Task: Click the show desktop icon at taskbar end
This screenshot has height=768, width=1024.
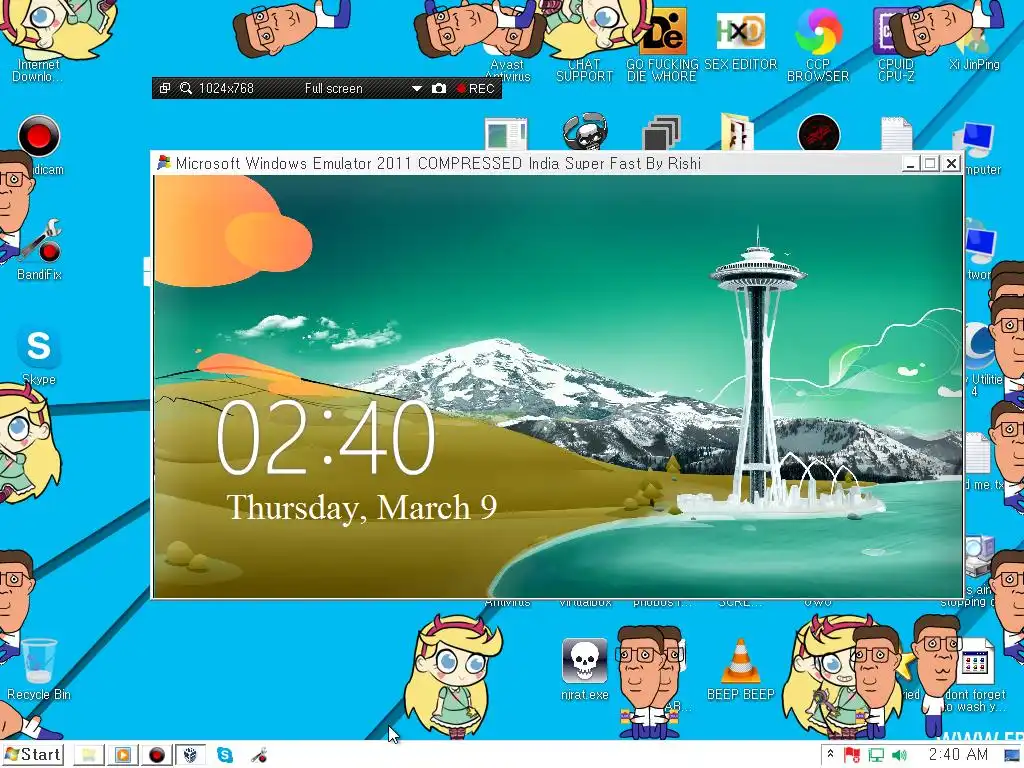Action: pos(1012,756)
